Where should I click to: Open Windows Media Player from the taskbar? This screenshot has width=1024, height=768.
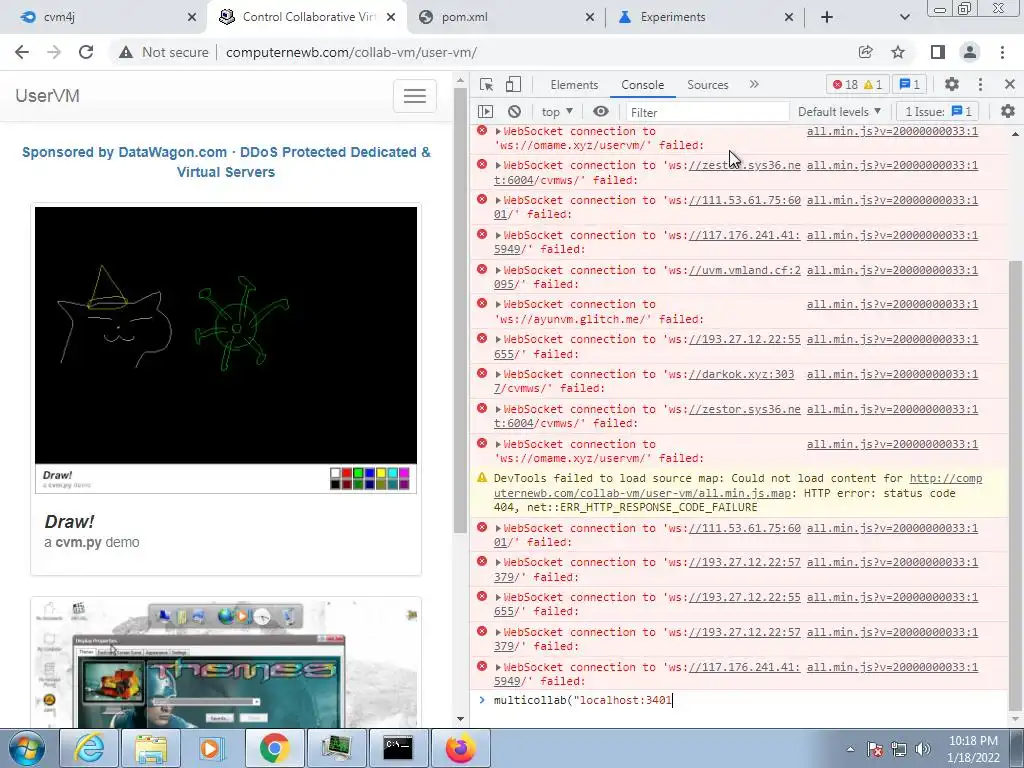pyautogui.click(x=212, y=748)
